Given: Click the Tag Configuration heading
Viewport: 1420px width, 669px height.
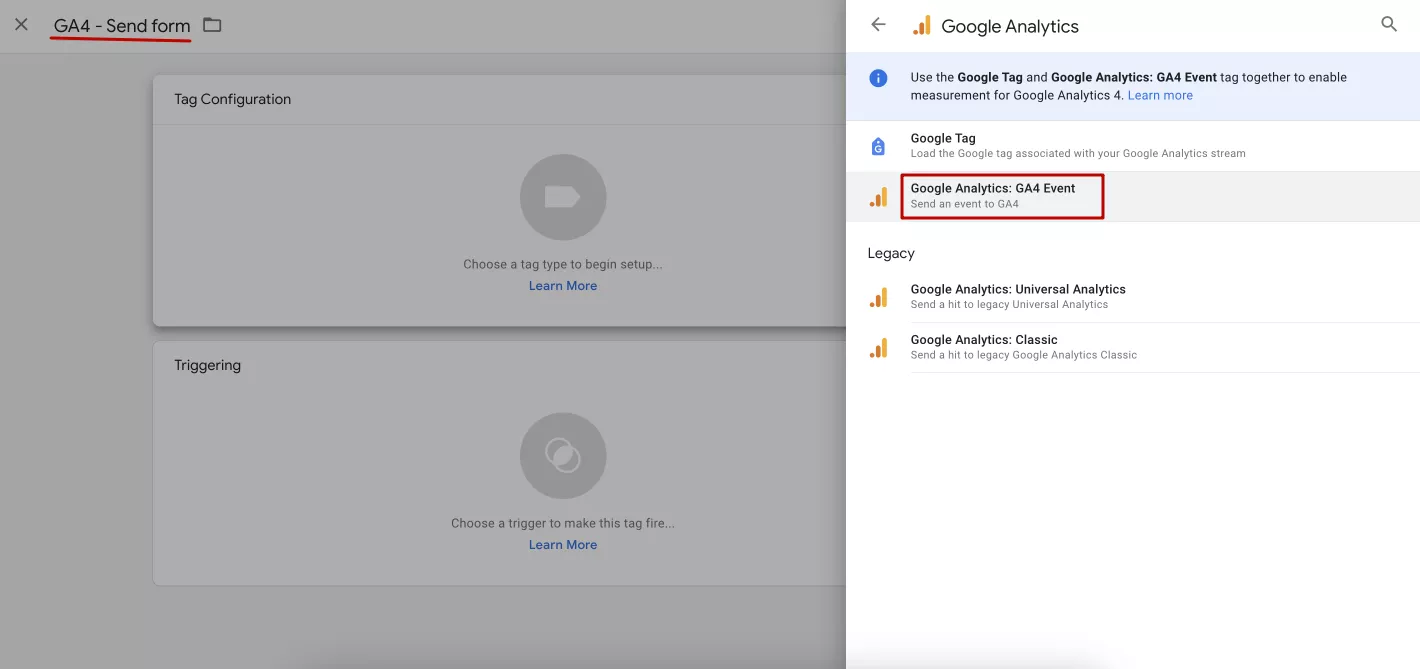Looking at the screenshot, I should (232, 99).
